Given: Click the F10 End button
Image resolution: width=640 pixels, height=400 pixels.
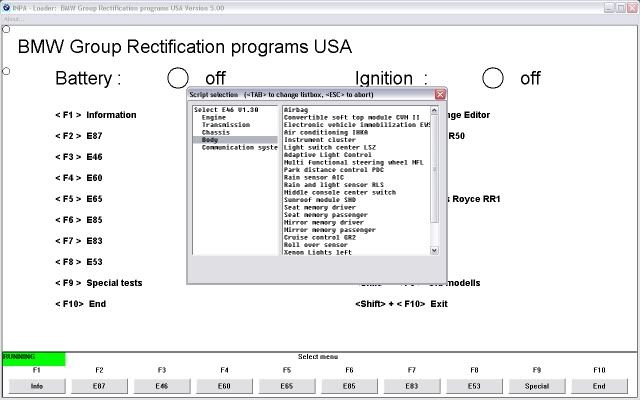Looking at the screenshot, I should point(599,386).
